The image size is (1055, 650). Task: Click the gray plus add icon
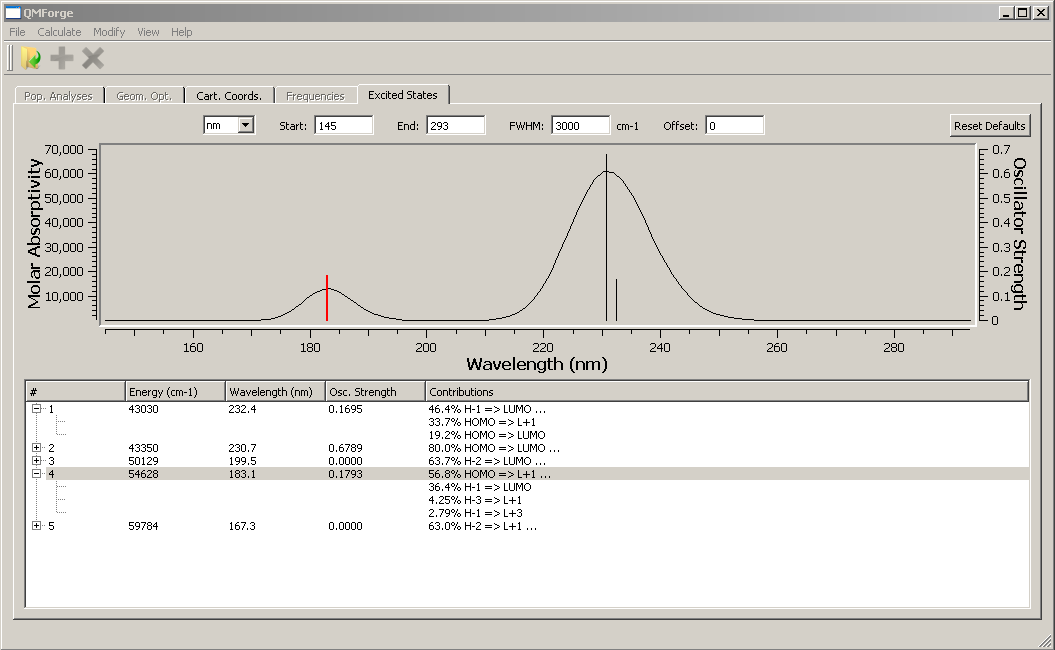coord(62,59)
